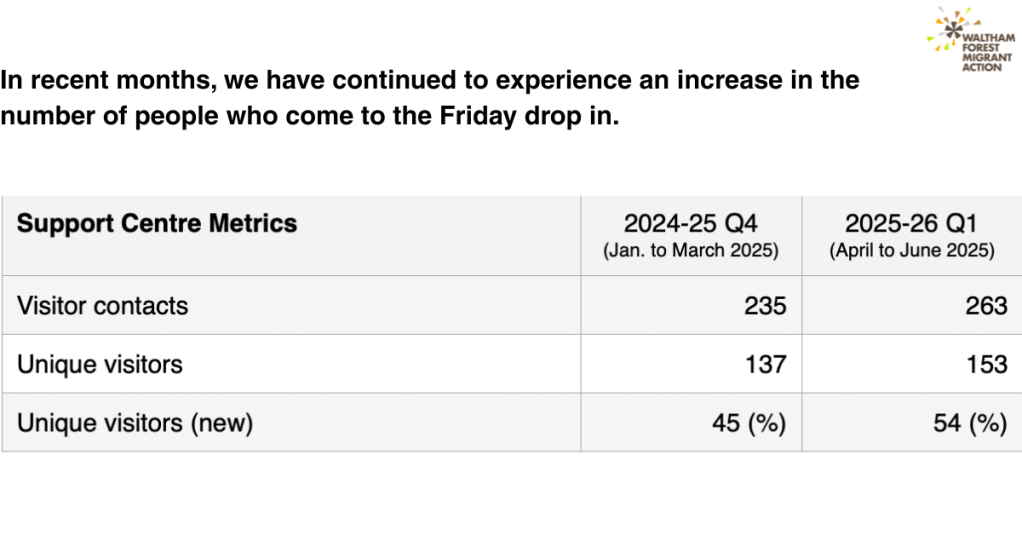The height and width of the screenshot is (535, 1022).
Task: Select the "45 (%)" table cell
Action: pos(748,423)
